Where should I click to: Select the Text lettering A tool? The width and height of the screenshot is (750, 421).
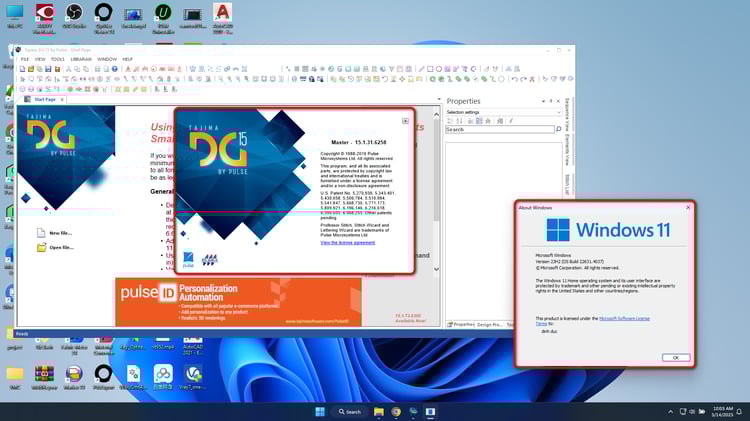[x=128, y=69]
